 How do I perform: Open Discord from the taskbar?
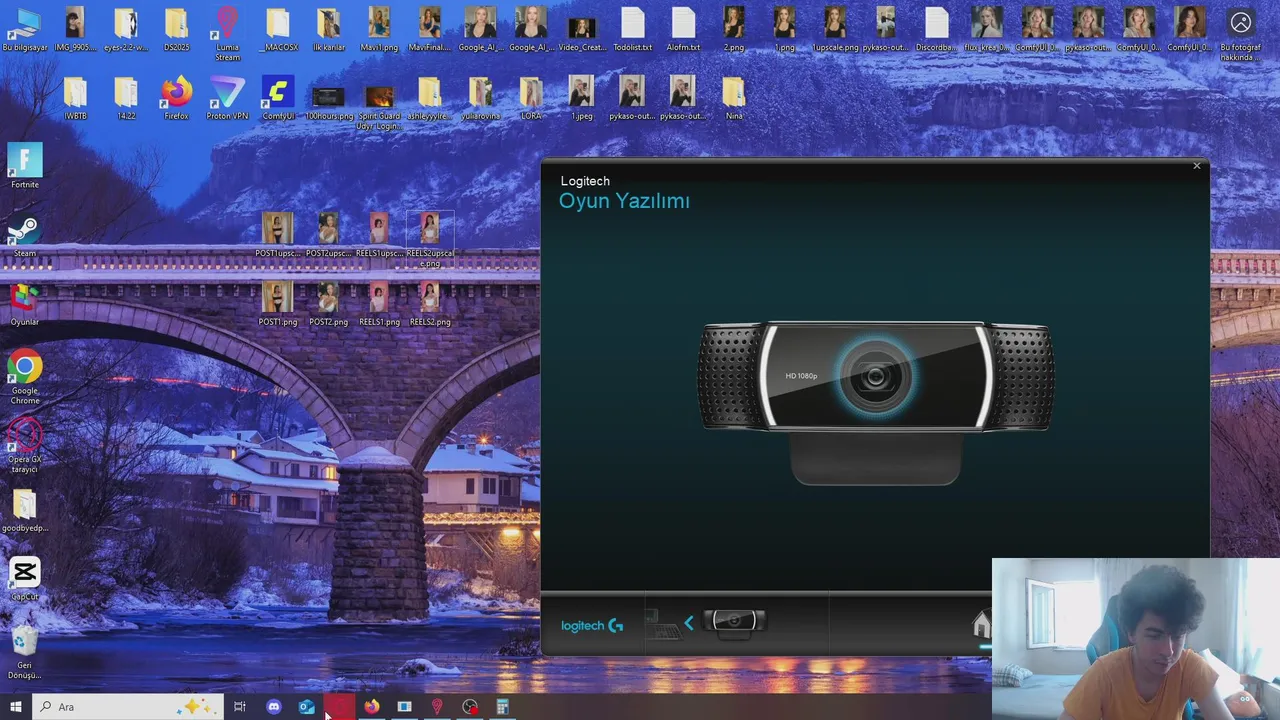tap(274, 707)
